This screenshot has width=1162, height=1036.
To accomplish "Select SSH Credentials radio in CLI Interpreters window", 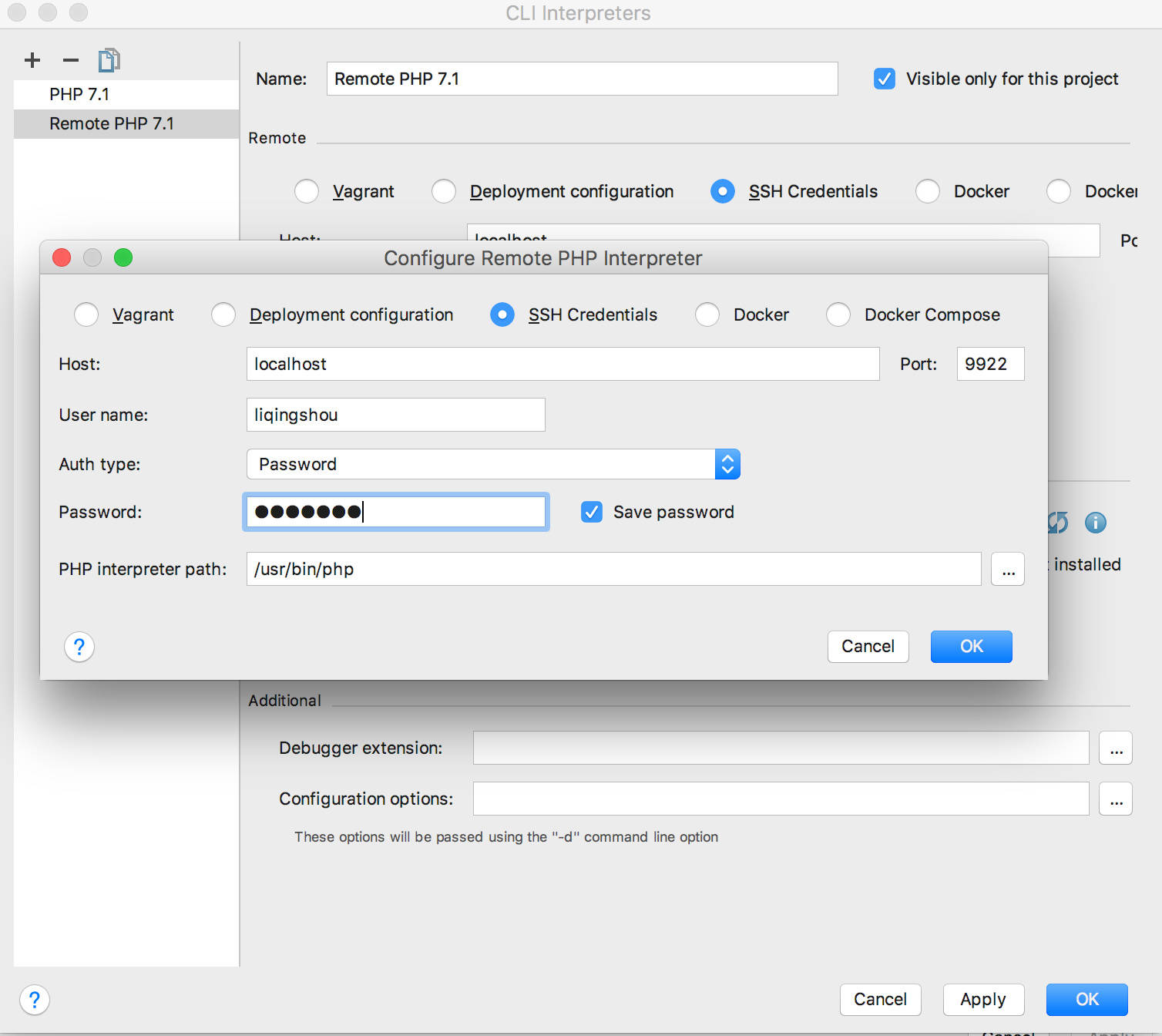I will (x=723, y=191).
